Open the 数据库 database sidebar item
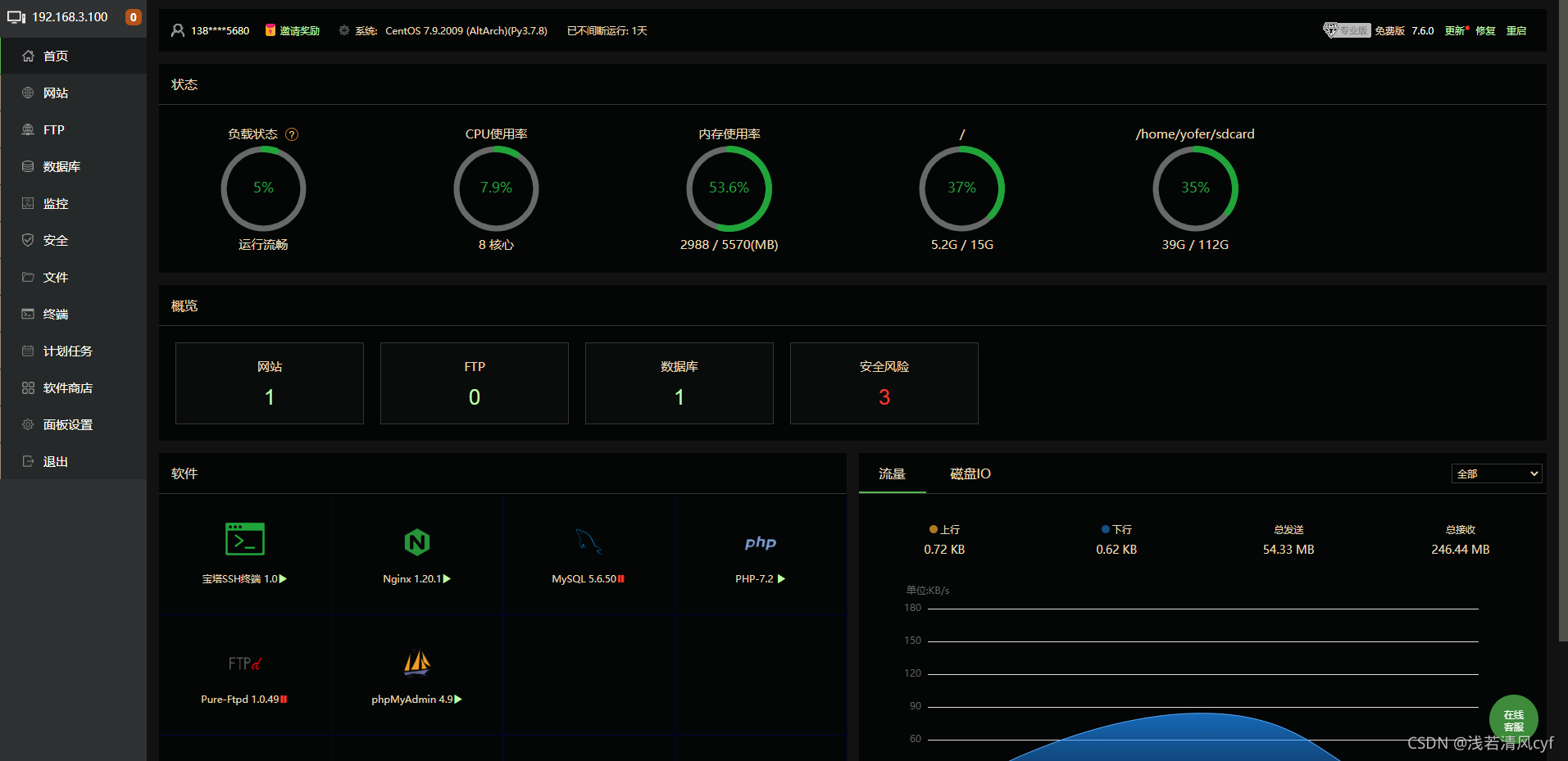Image resolution: width=1568 pixels, height=761 pixels. click(74, 166)
